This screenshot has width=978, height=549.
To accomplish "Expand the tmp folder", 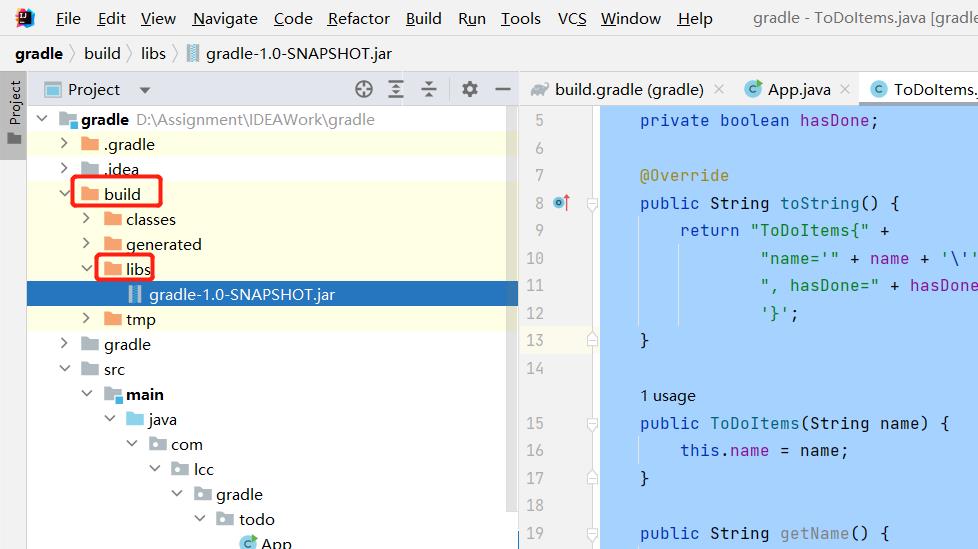I will (x=87, y=318).
